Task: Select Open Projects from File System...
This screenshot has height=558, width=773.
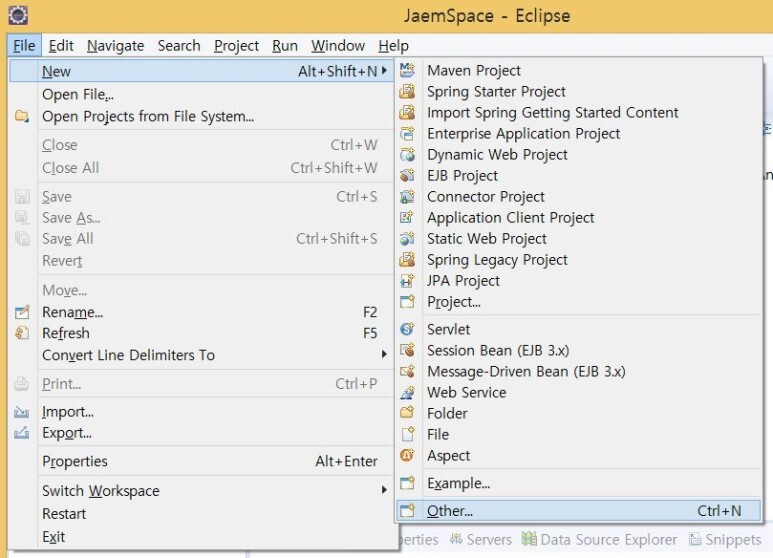Action: pos(201,116)
